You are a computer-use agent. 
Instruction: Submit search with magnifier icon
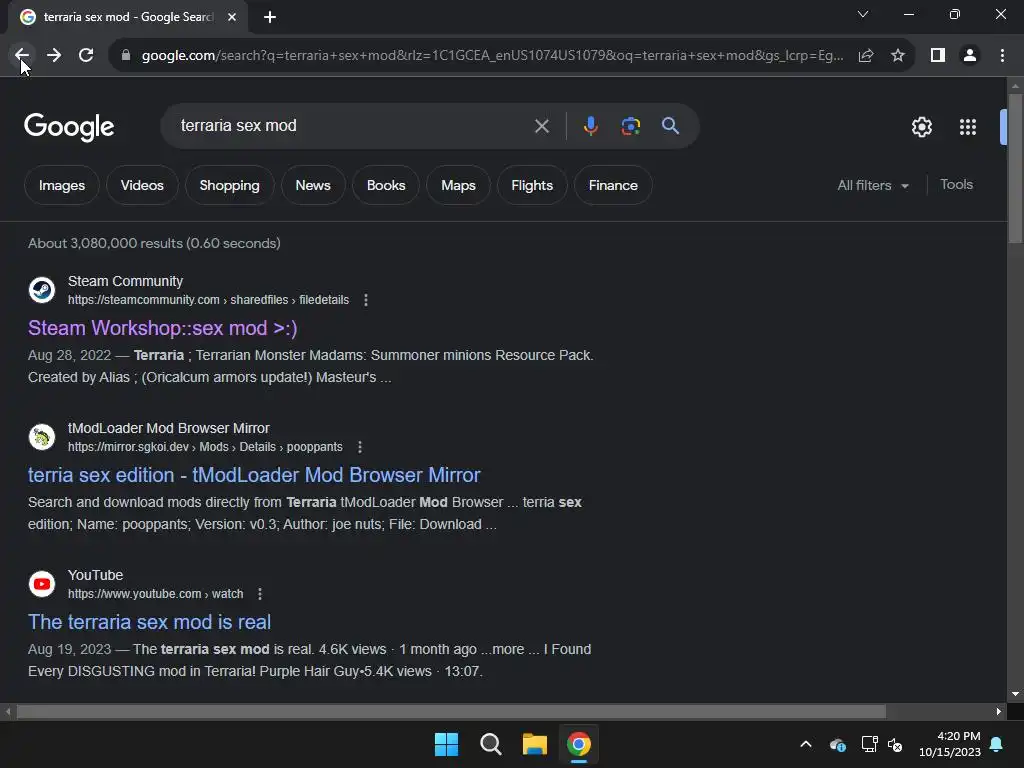[670, 126]
